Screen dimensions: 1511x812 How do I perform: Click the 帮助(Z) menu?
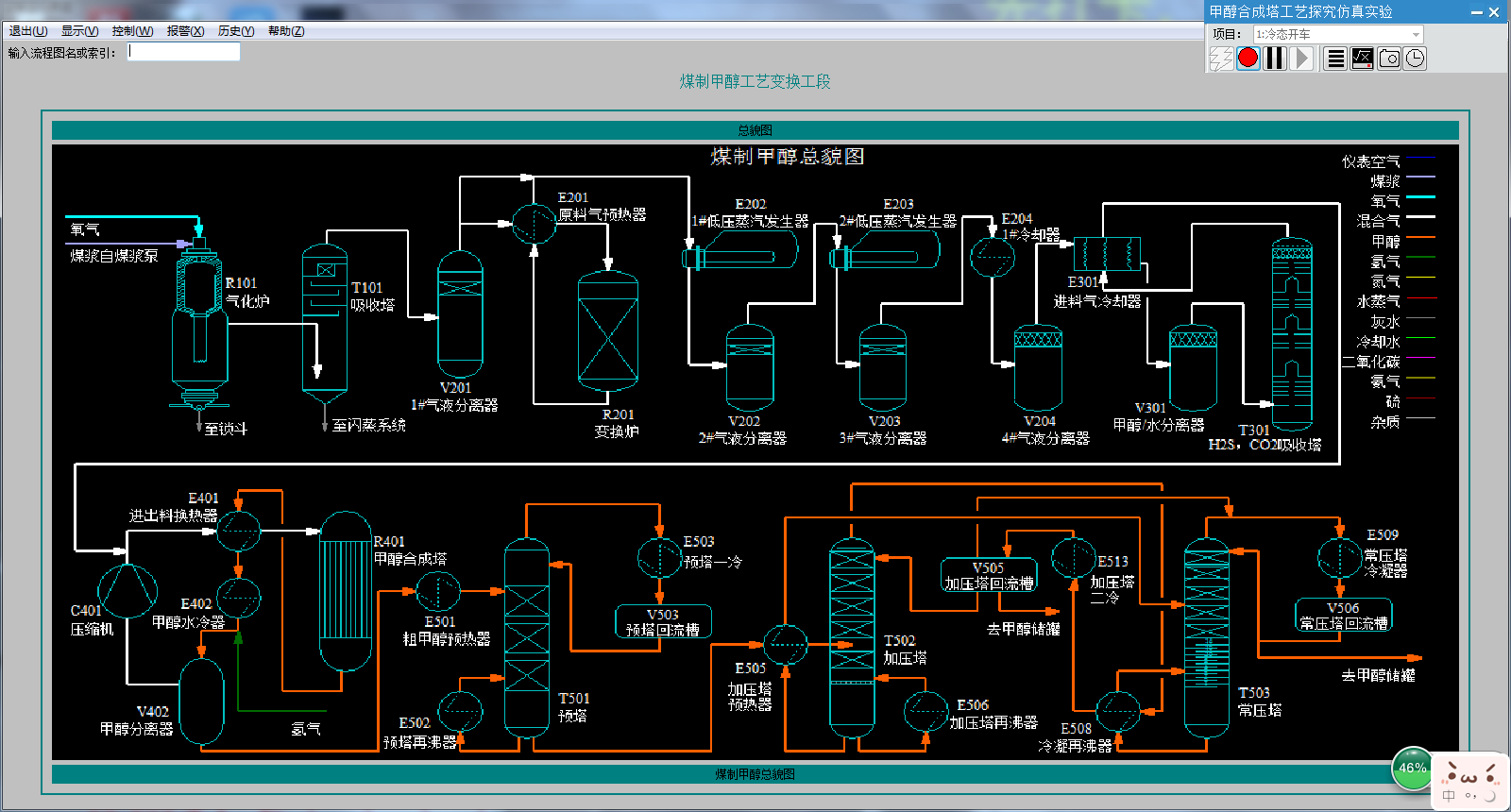[286, 31]
